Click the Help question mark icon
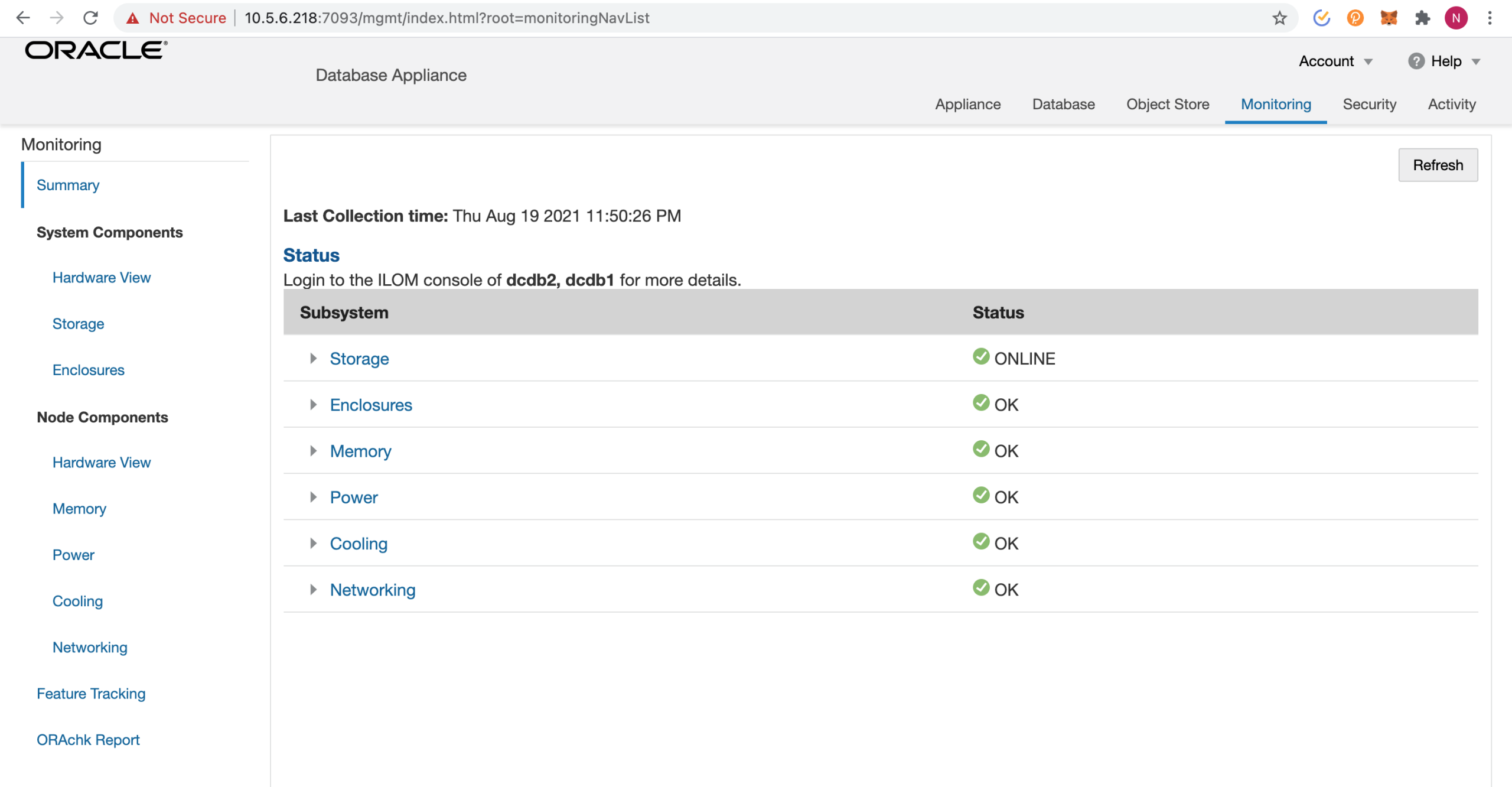This screenshot has height=787, width=1512. pos(1416,61)
